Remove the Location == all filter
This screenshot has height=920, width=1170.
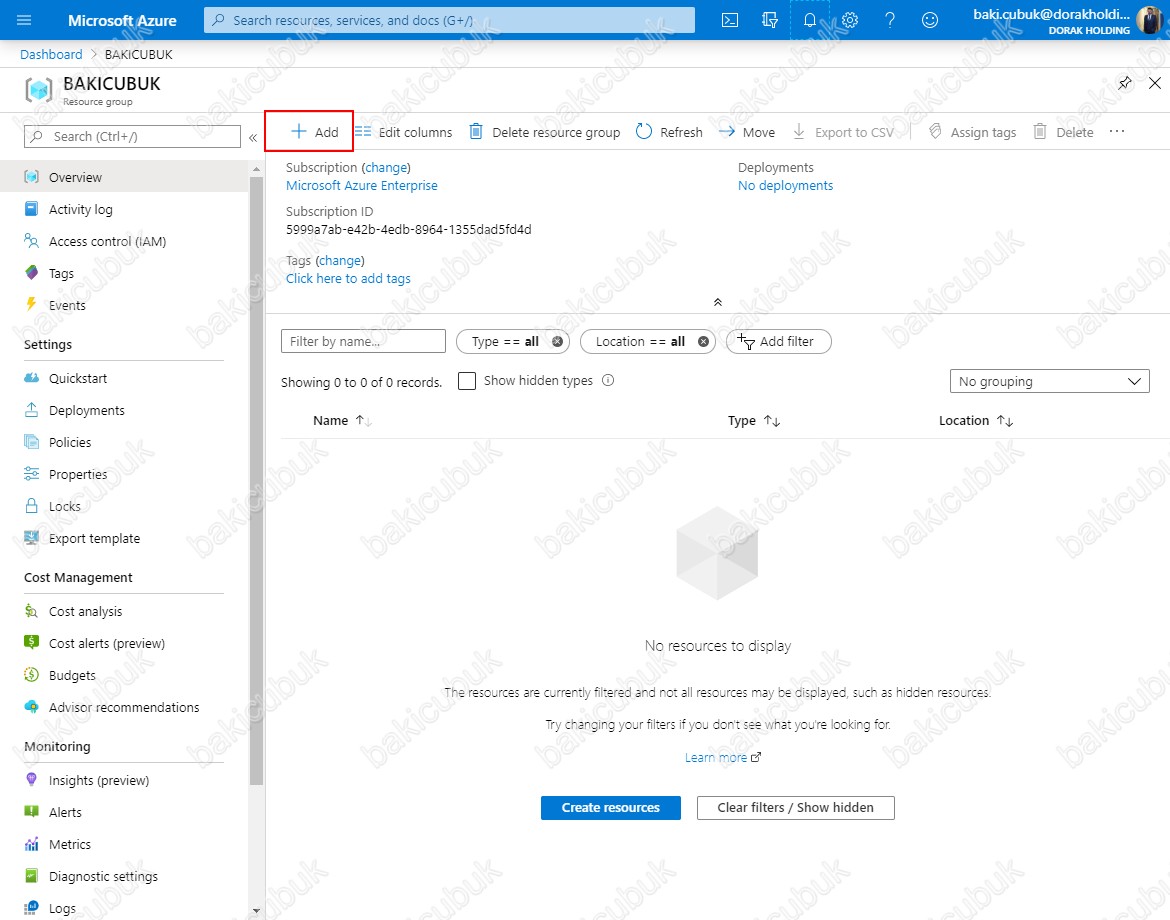[703, 342]
